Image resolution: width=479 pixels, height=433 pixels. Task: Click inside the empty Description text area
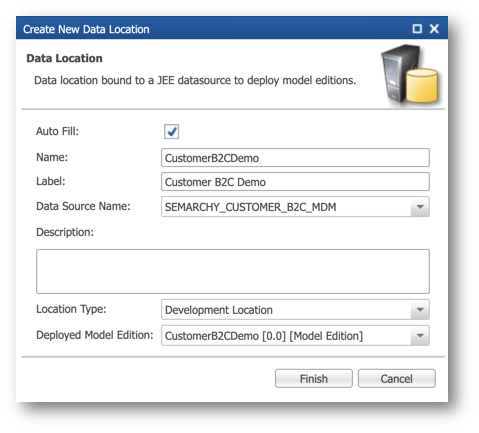click(x=233, y=271)
